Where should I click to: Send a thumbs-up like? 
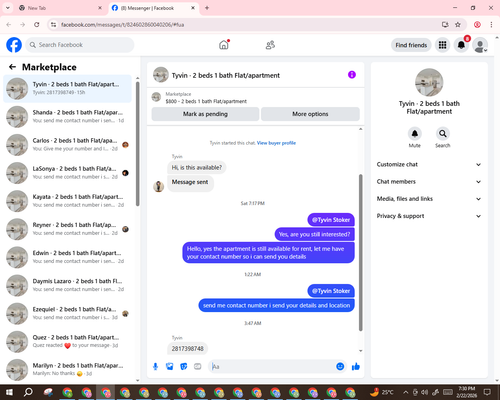tap(356, 367)
